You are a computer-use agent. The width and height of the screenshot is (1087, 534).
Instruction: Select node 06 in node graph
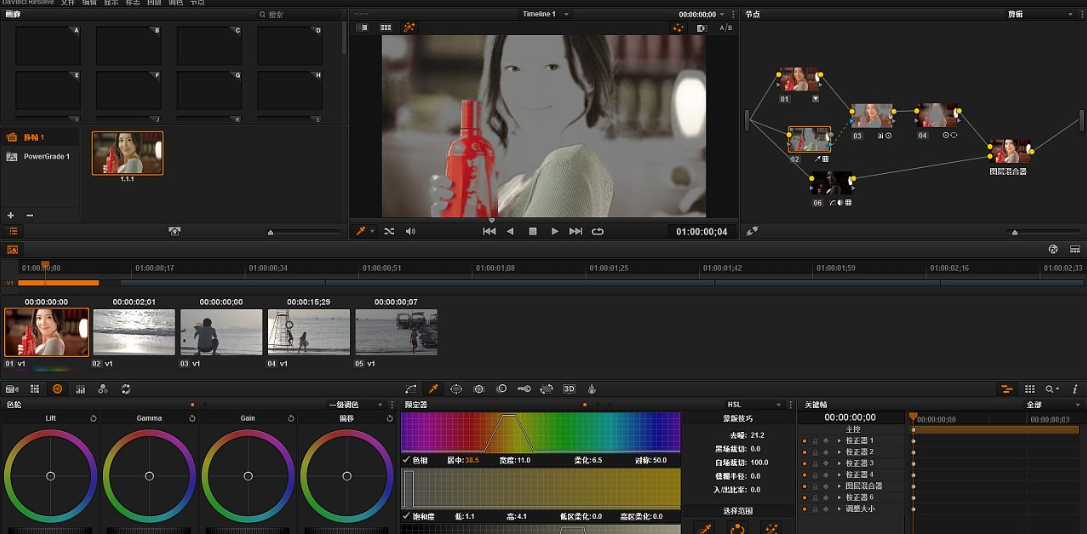click(x=831, y=183)
